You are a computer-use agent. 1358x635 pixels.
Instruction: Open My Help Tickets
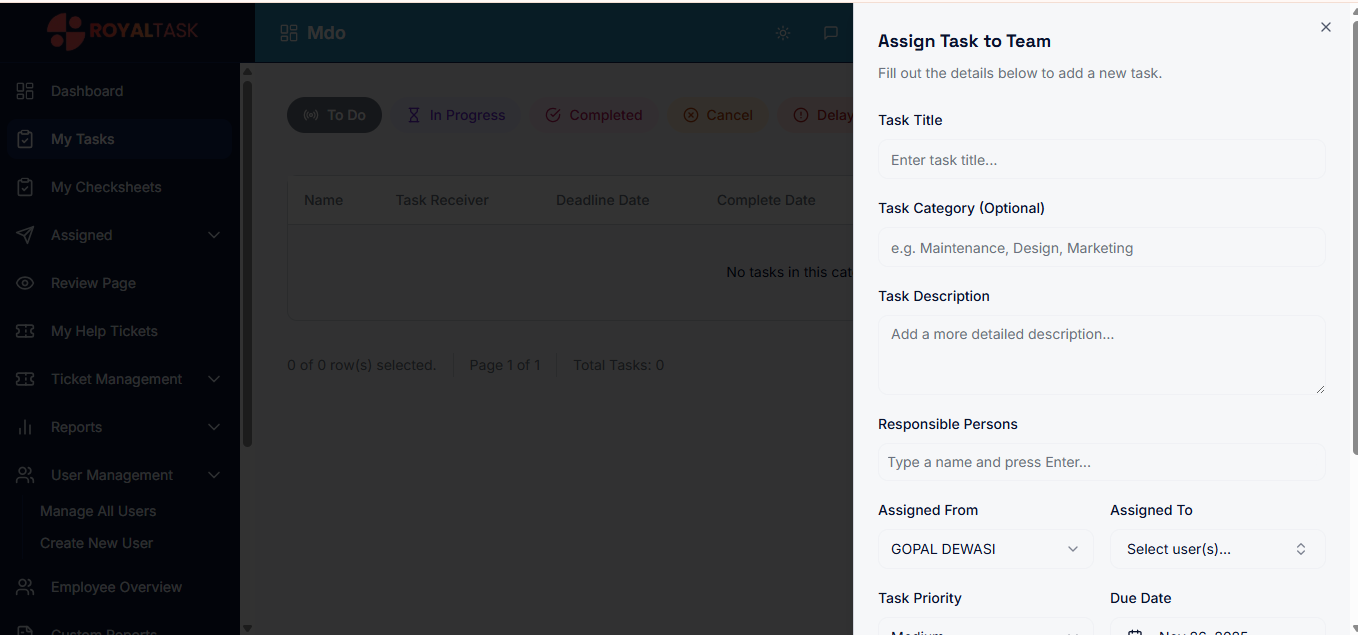[x=105, y=331]
